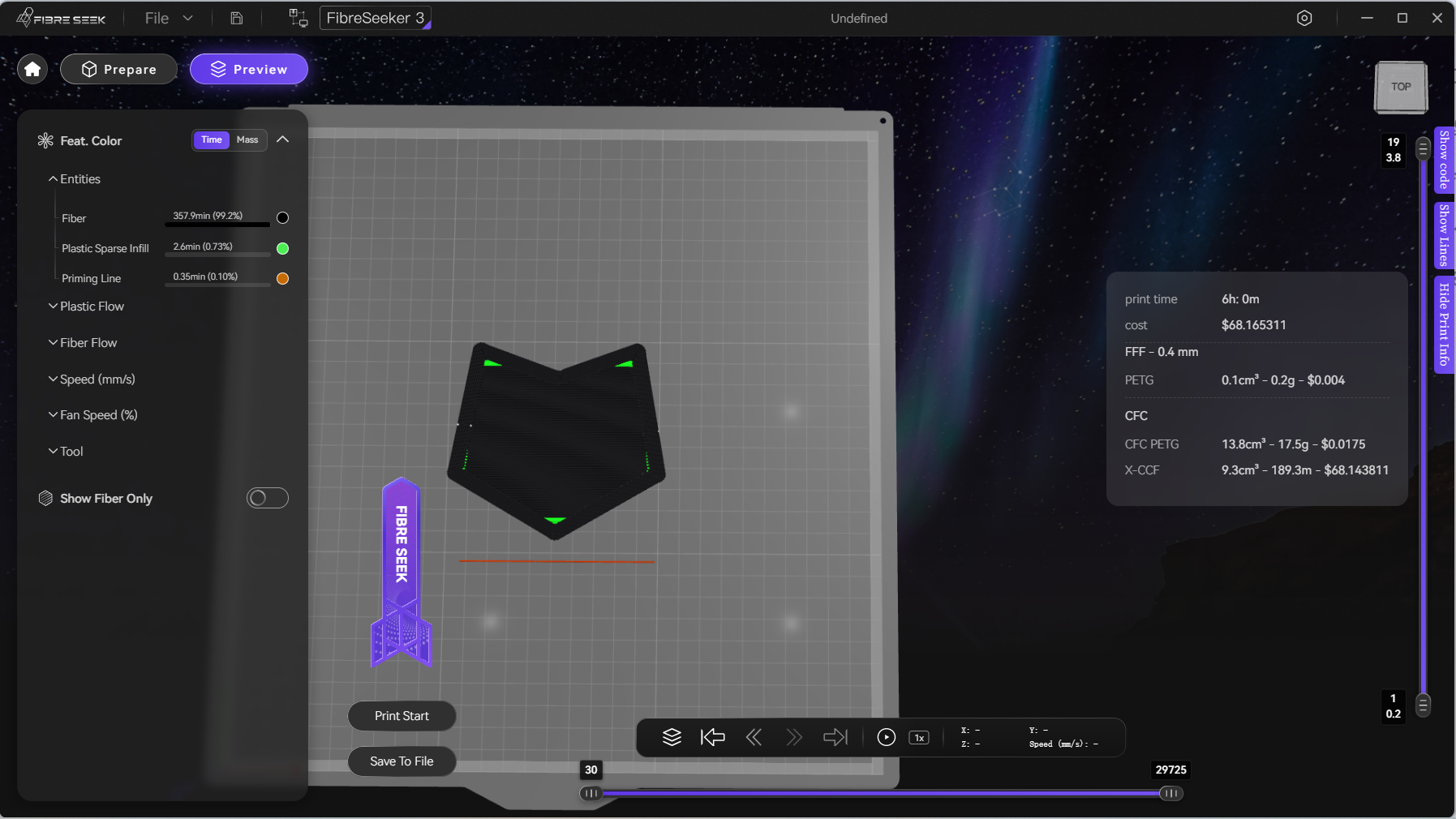Select the Mass display mode

pos(247,139)
